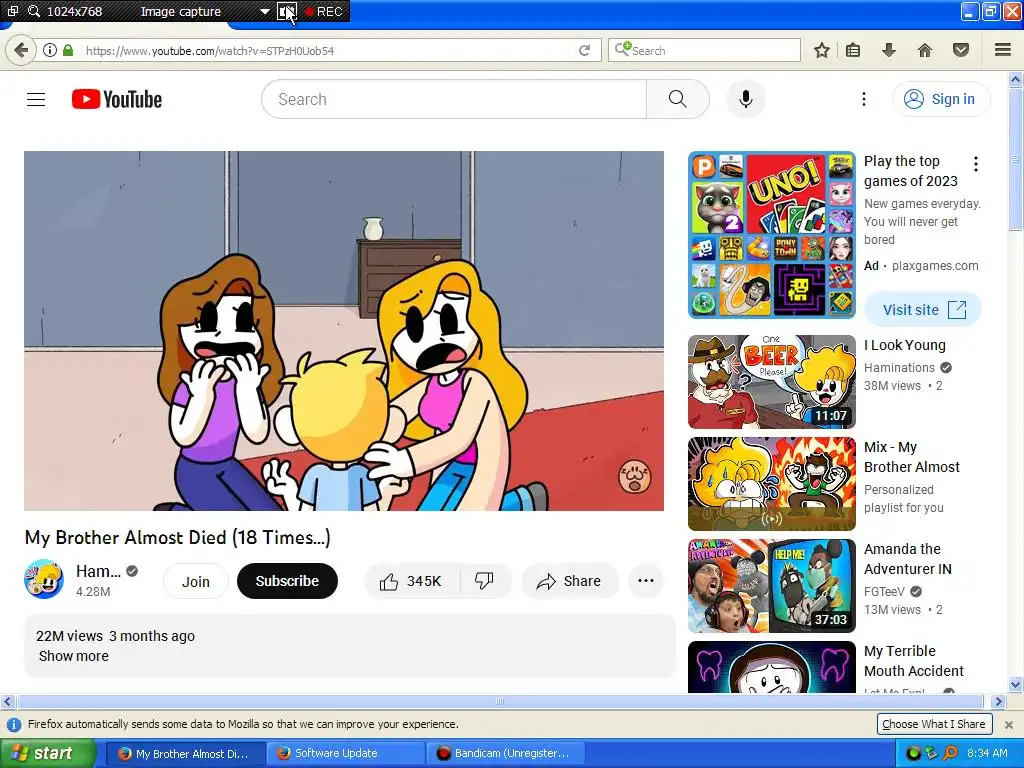
Task: Open the Pocket icon in toolbar
Action: click(x=961, y=50)
